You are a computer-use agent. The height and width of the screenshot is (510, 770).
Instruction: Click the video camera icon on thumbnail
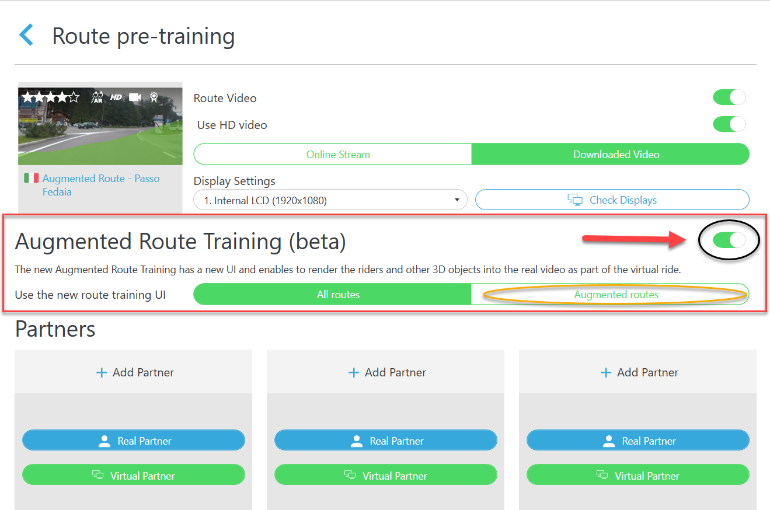[135, 98]
